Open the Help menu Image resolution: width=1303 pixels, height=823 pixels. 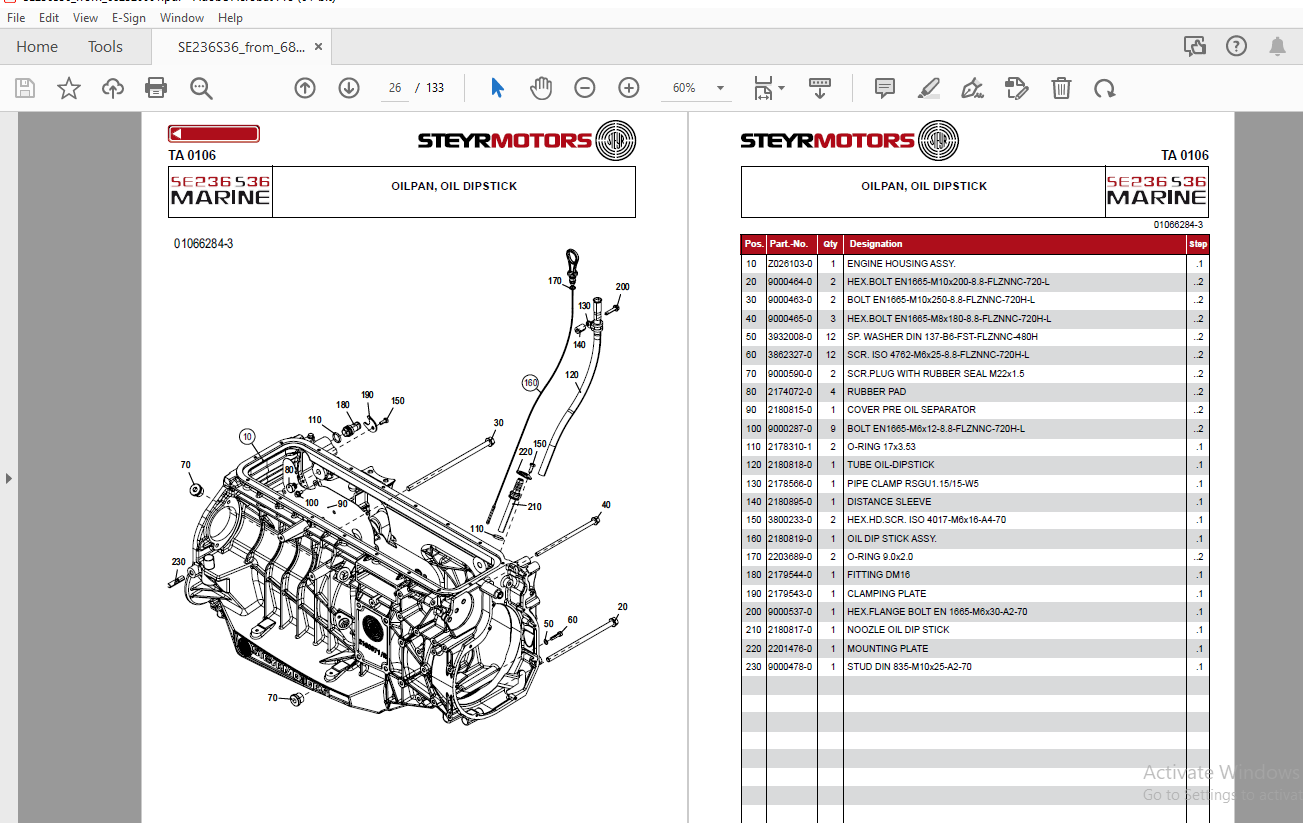[x=230, y=18]
